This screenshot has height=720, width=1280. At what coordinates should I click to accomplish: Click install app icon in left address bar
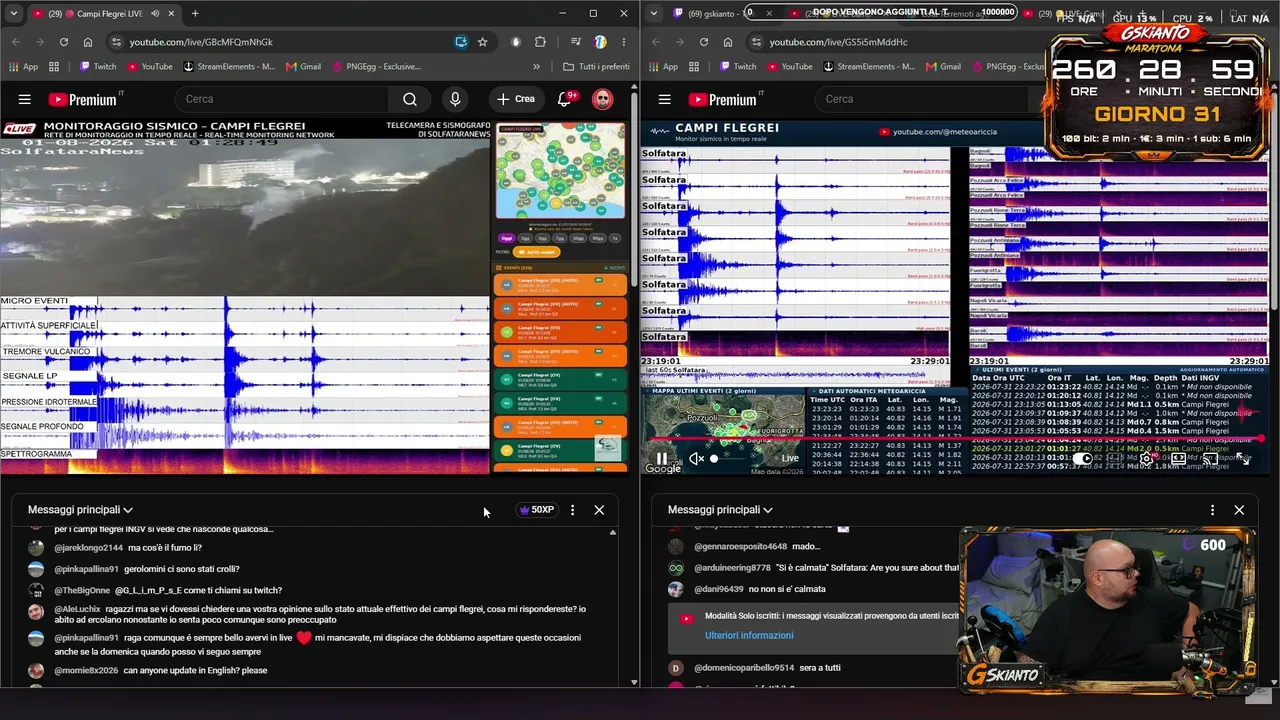pos(461,42)
